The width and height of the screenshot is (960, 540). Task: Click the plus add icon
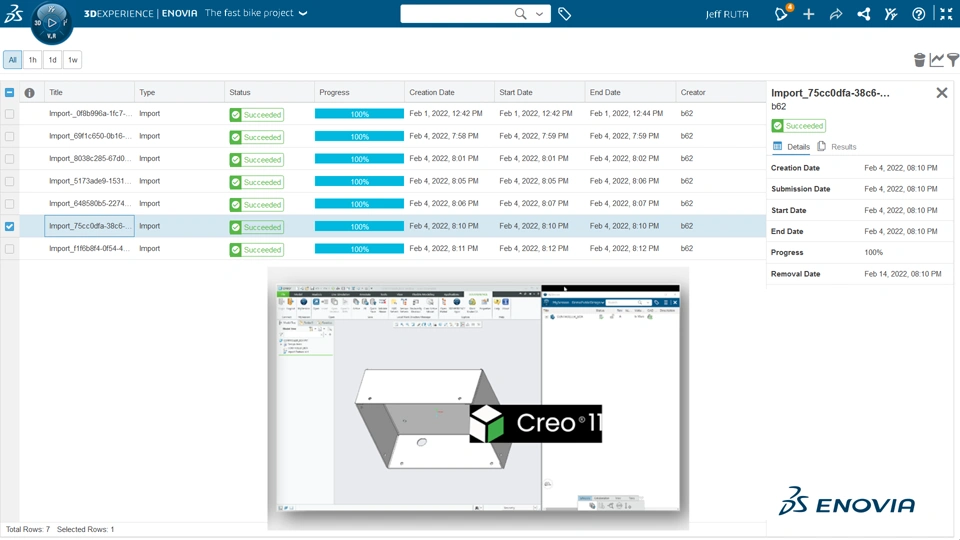tap(809, 13)
